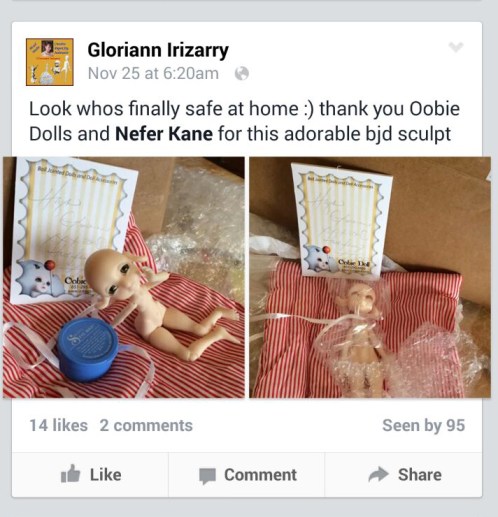Click the blue jar in left photo
Viewport: 498px width, 517px height.
click(87, 349)
